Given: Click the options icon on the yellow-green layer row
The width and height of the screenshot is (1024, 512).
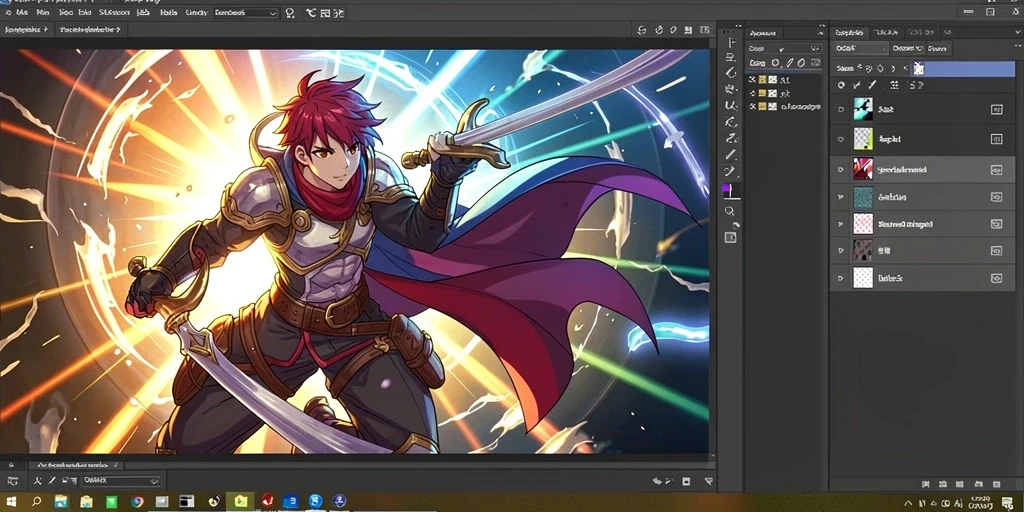Looking at the screenshot, I should tap(997, 138).
